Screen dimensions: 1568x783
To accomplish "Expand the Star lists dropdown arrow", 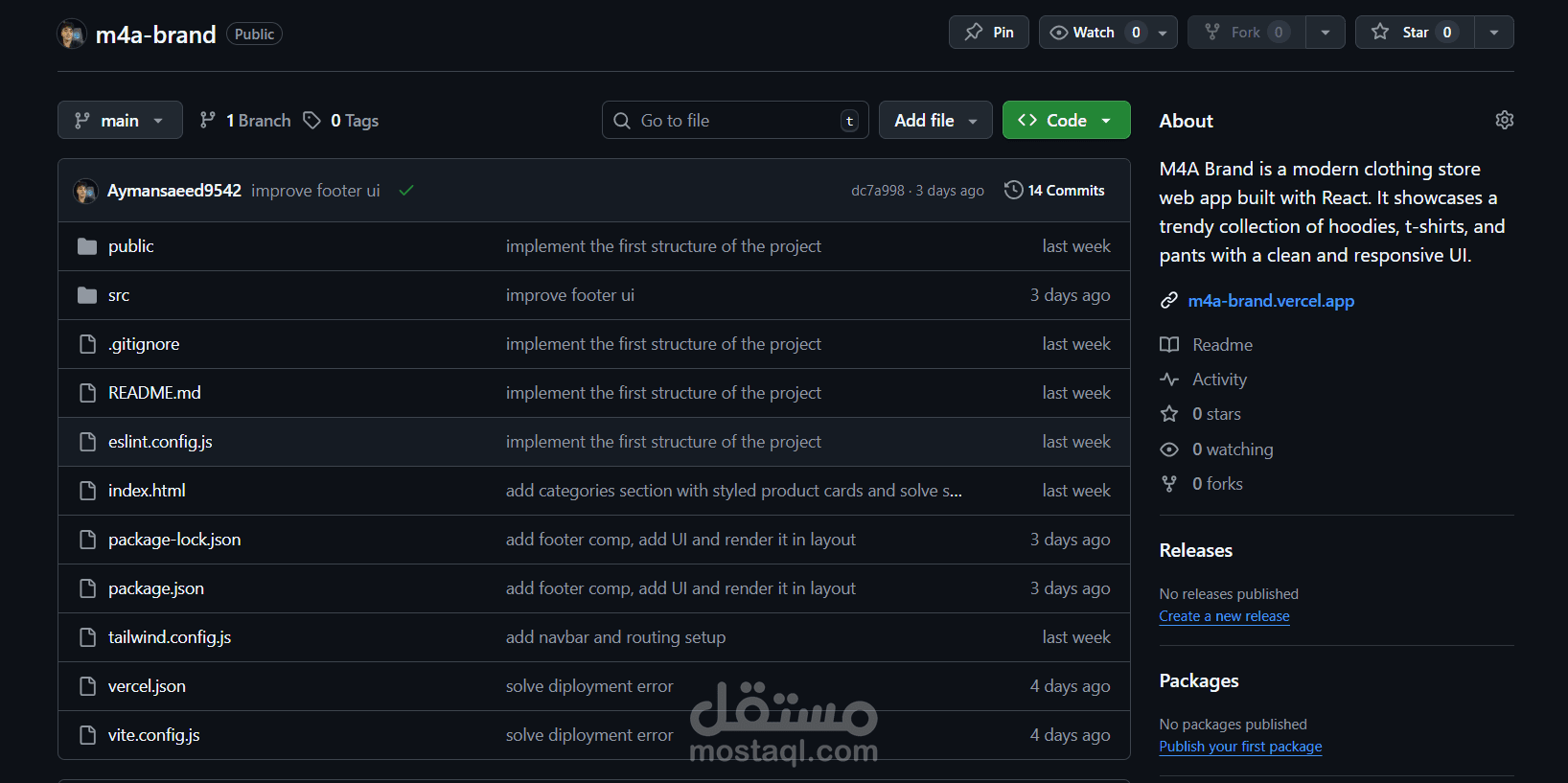I will 1494,33.
